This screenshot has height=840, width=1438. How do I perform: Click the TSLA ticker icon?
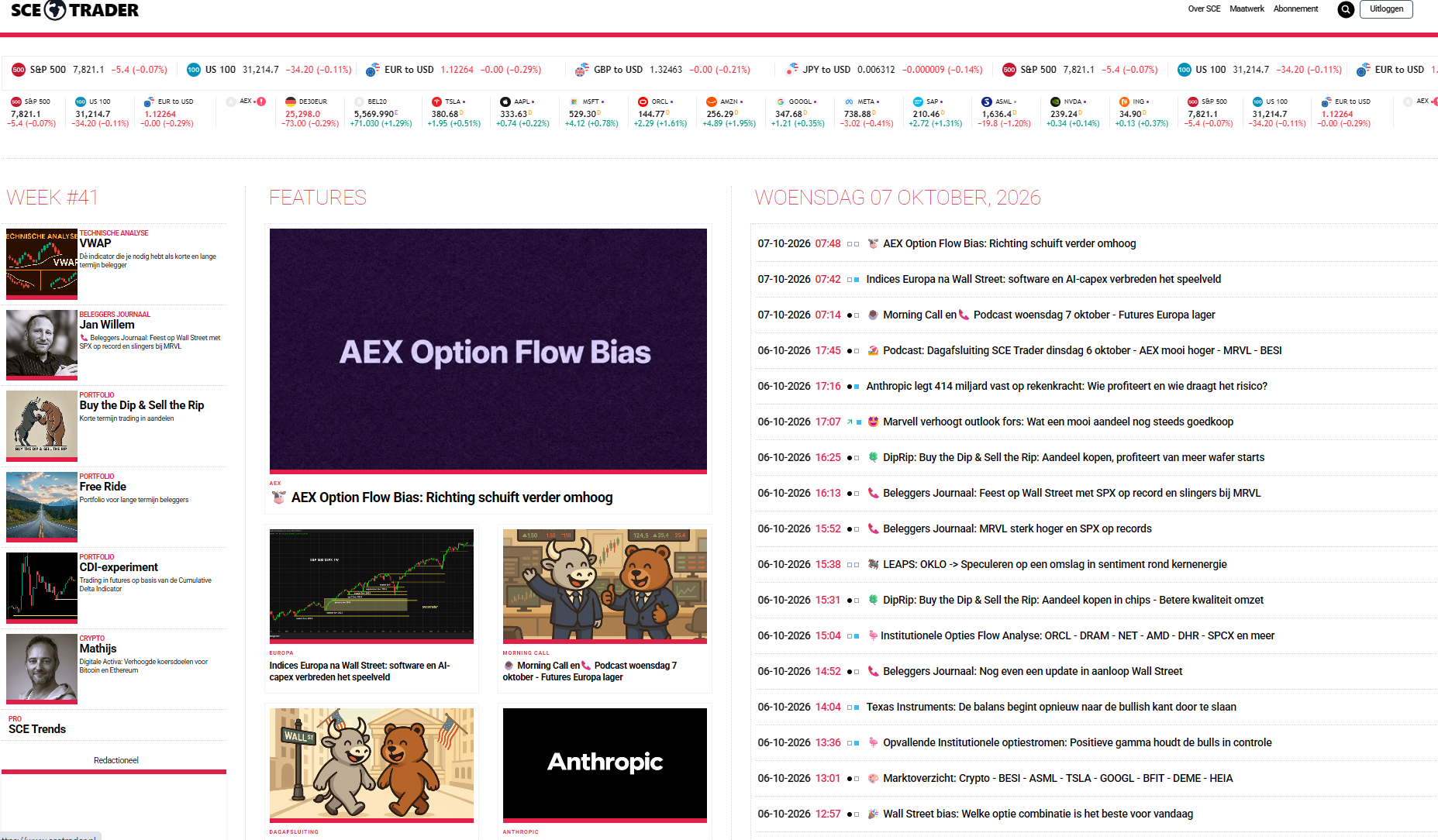click(x=436, y=102)
